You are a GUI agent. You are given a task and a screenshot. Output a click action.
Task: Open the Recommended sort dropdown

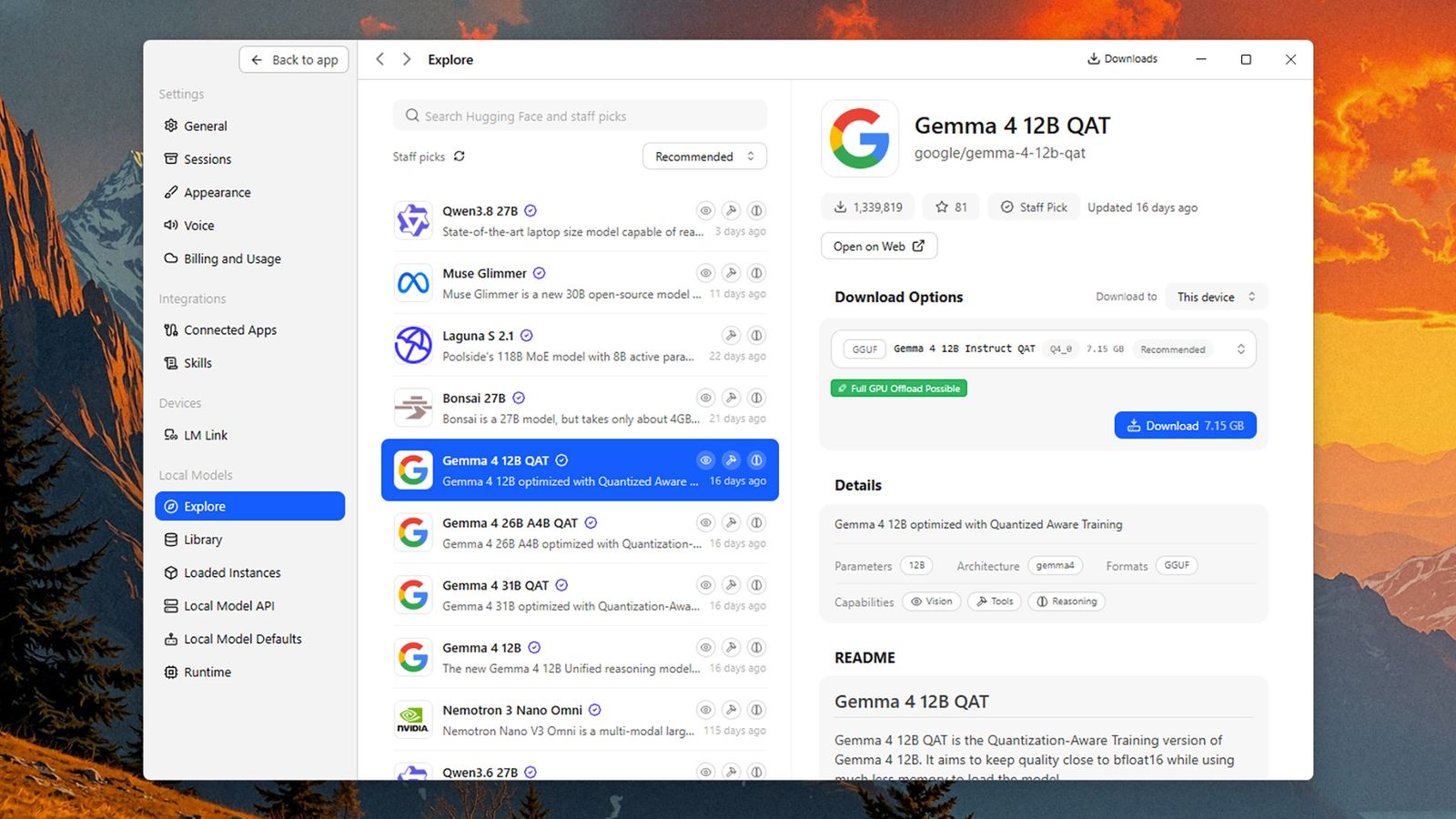point(704,157)
